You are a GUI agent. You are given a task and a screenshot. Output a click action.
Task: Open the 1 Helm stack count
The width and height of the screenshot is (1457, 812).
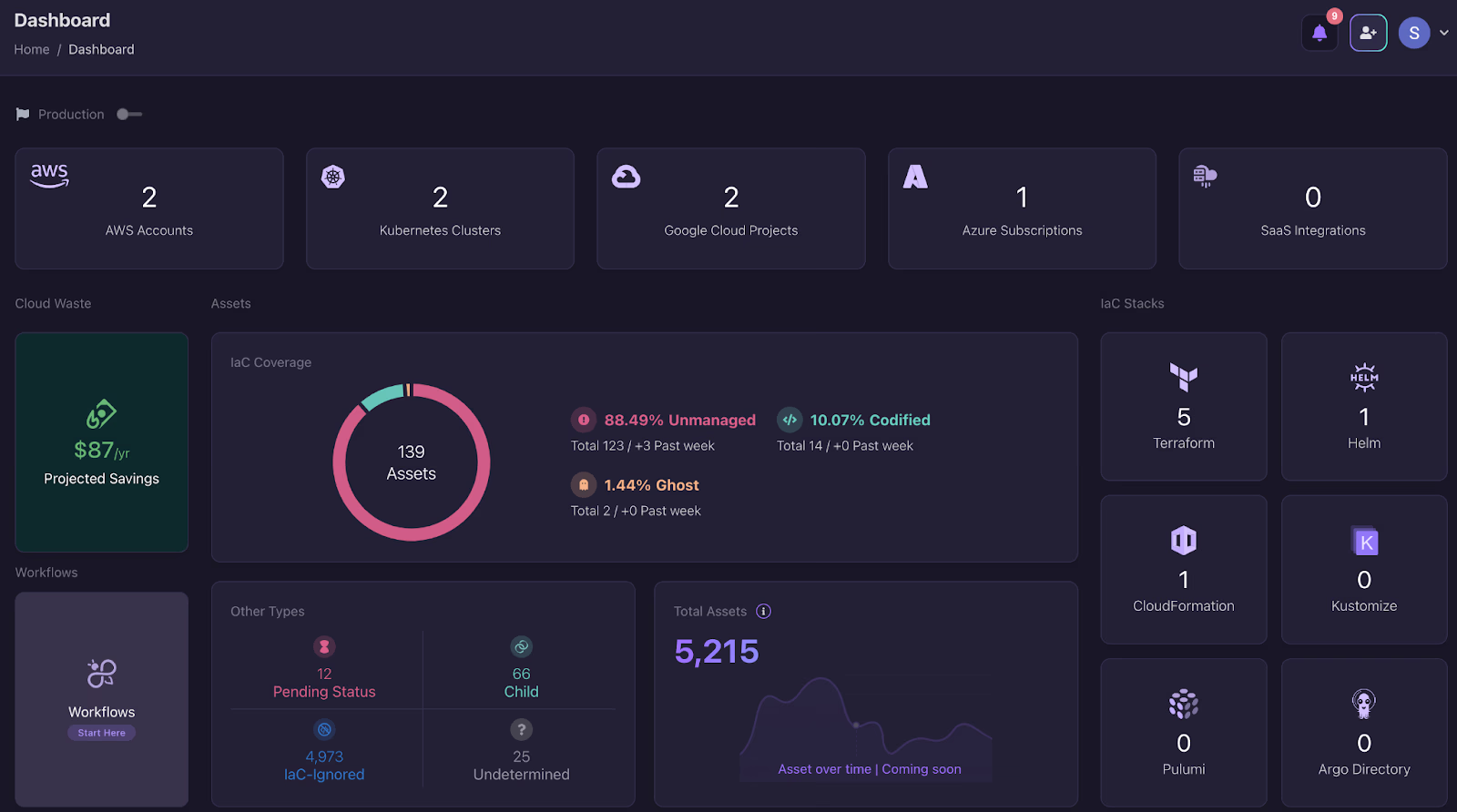point(1364,417)
